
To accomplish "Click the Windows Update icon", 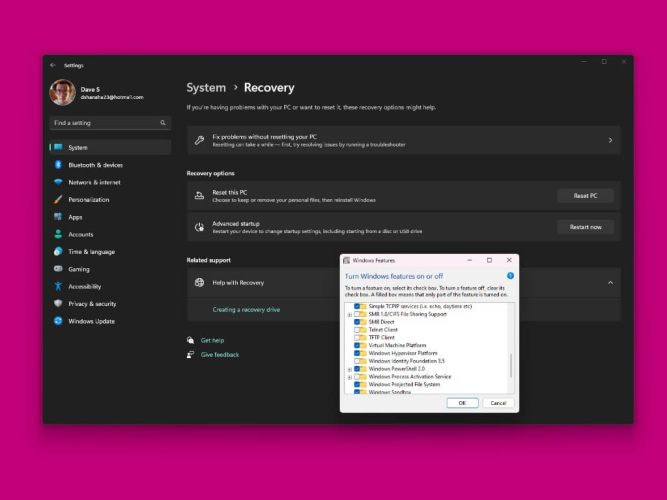I will pos(58,321).
